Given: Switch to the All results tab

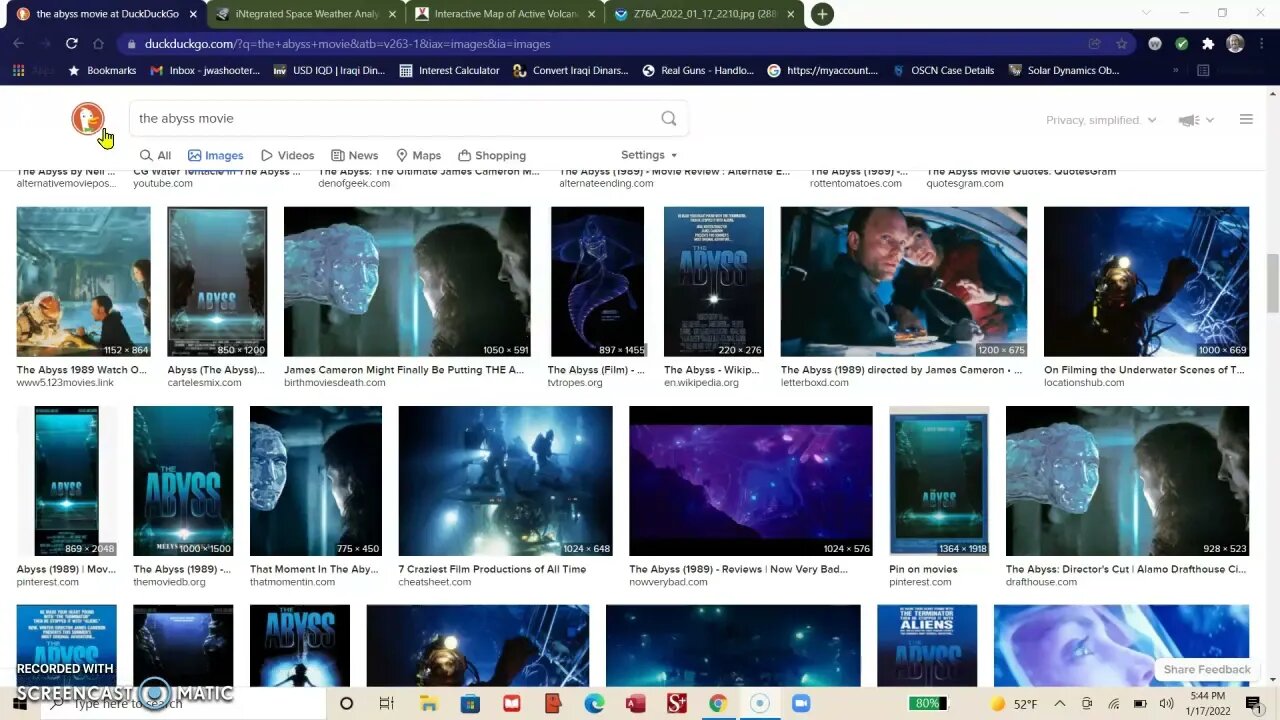Looking at the screenshot, I should (155, 155).
